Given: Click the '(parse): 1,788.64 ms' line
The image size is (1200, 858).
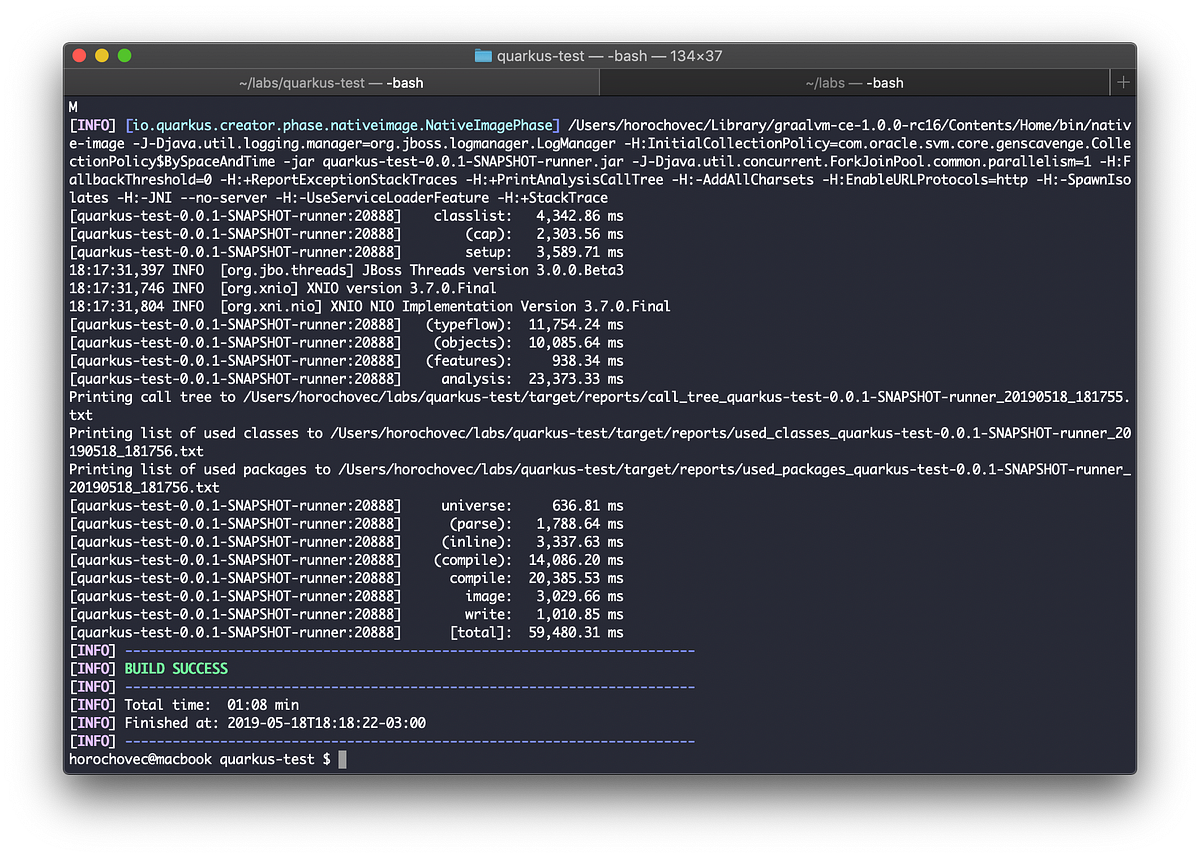Looking at the screenshot, I should (x=346, y=523).
